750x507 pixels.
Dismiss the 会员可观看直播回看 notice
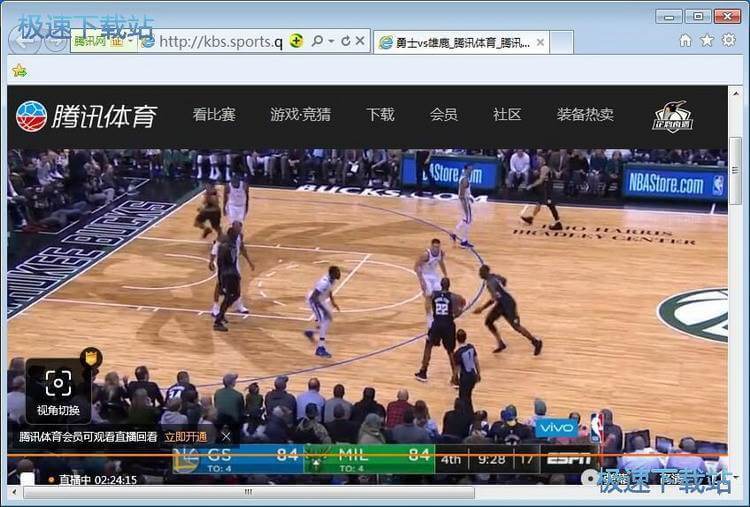tap(226, 437)
